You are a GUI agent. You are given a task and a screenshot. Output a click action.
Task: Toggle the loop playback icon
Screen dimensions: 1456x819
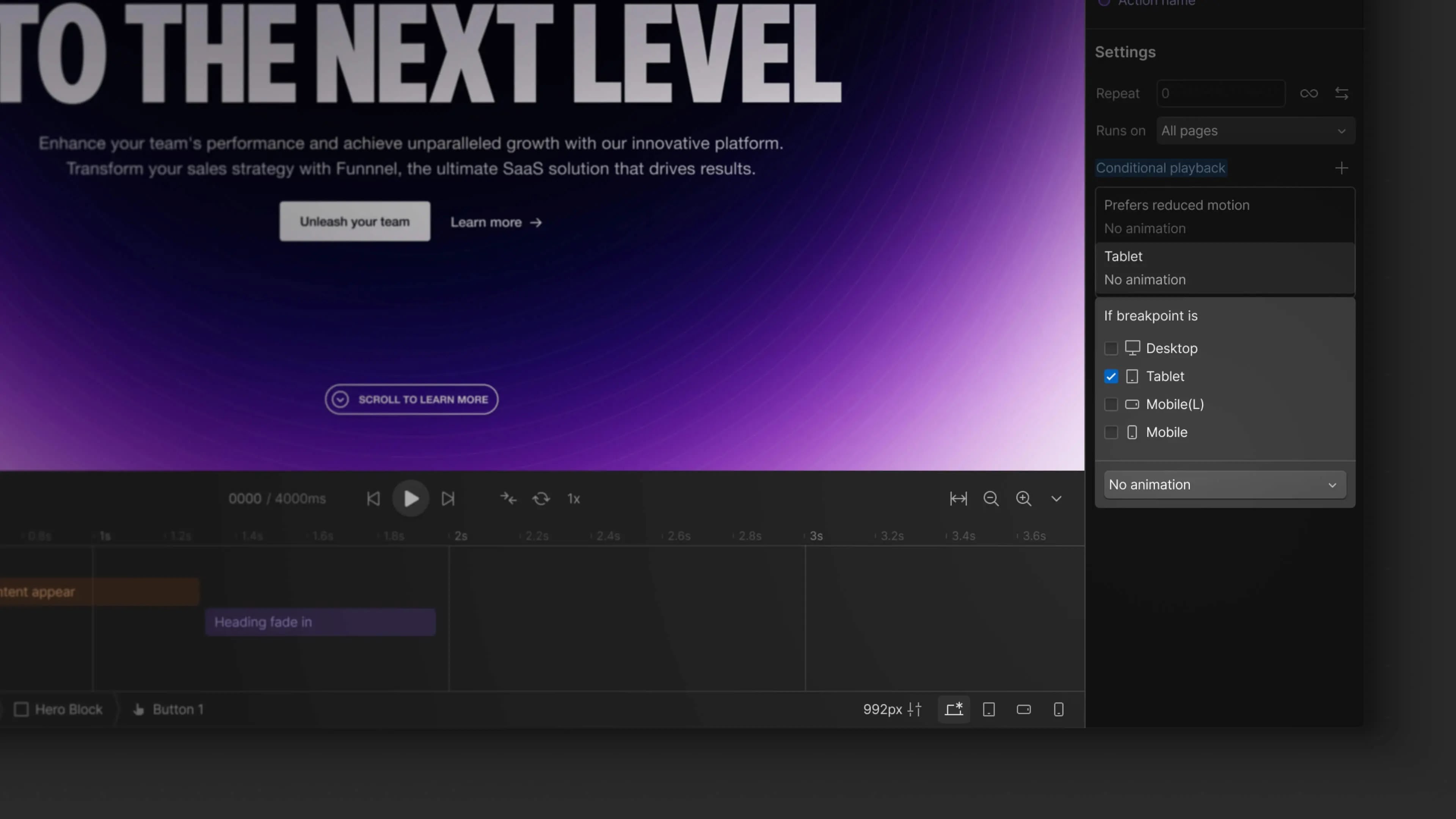541,499
